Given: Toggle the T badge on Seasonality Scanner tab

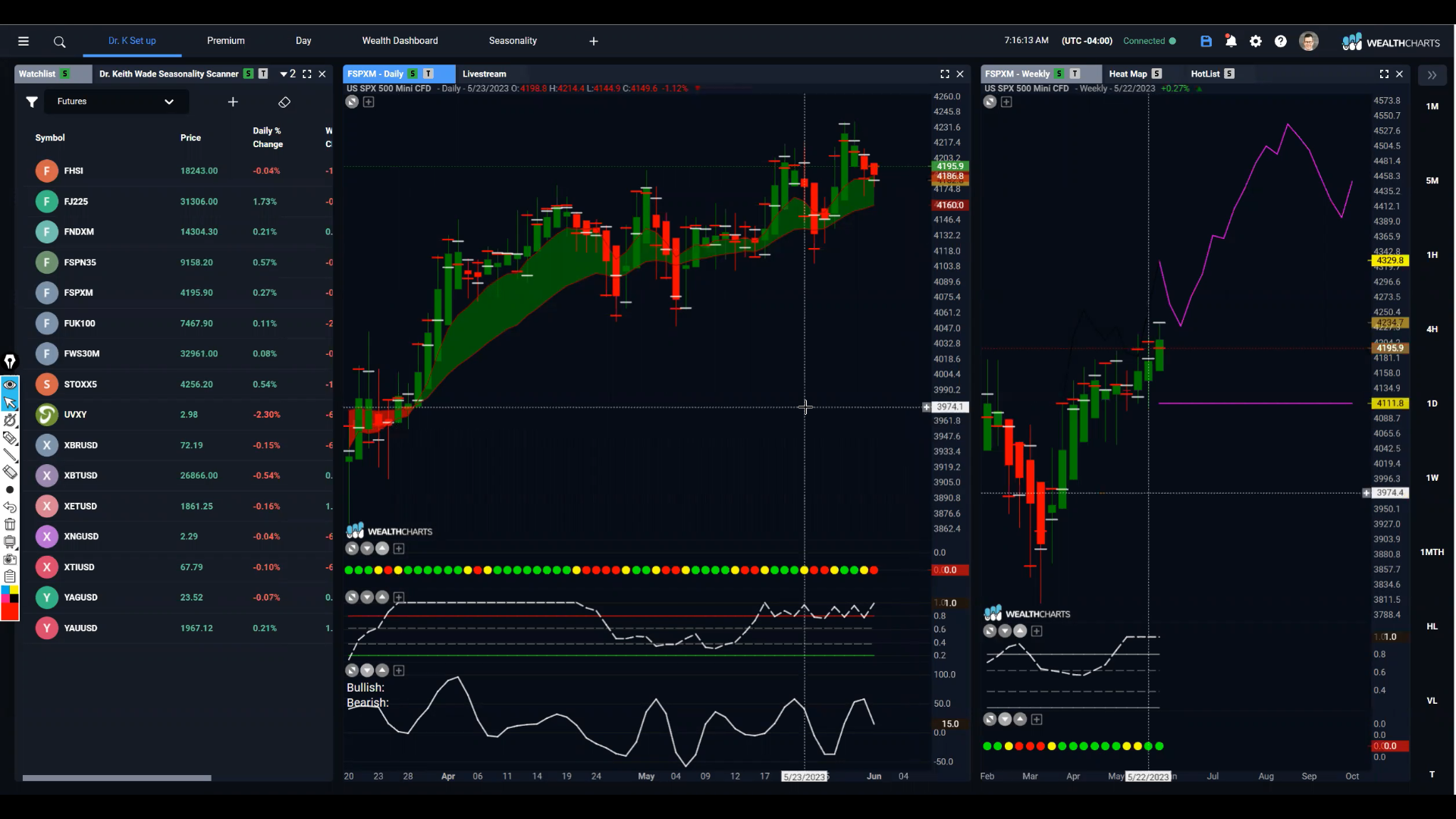Looking at the screenshot, I should coord(263,74).
